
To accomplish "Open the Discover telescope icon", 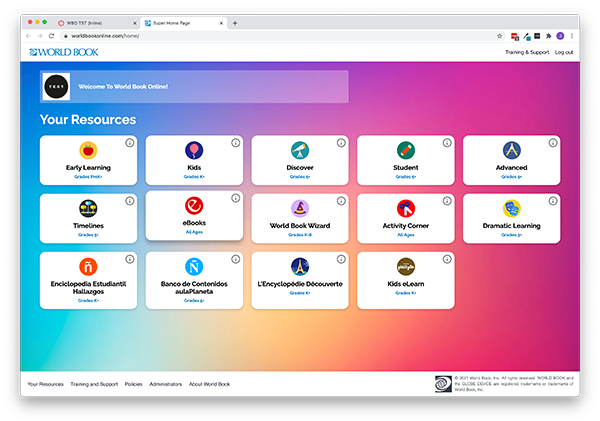I will point(300,150).
